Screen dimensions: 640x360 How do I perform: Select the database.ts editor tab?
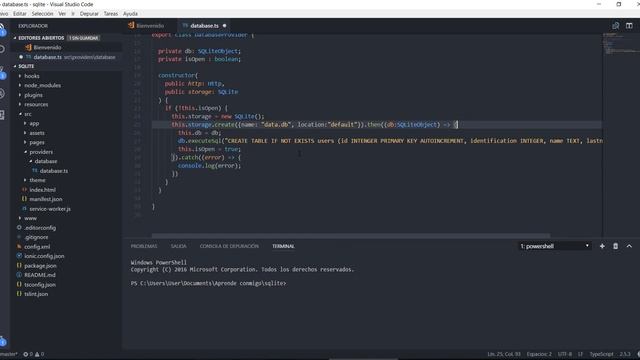[204, 26]
